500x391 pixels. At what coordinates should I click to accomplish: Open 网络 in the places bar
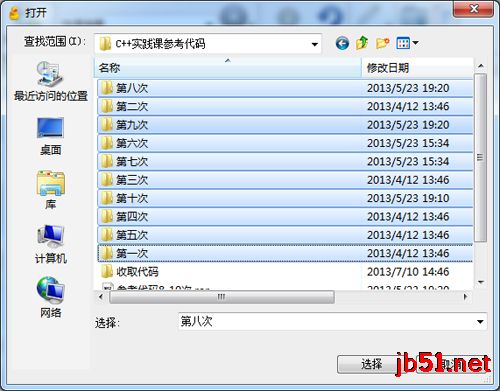click(x=50, y=298)
